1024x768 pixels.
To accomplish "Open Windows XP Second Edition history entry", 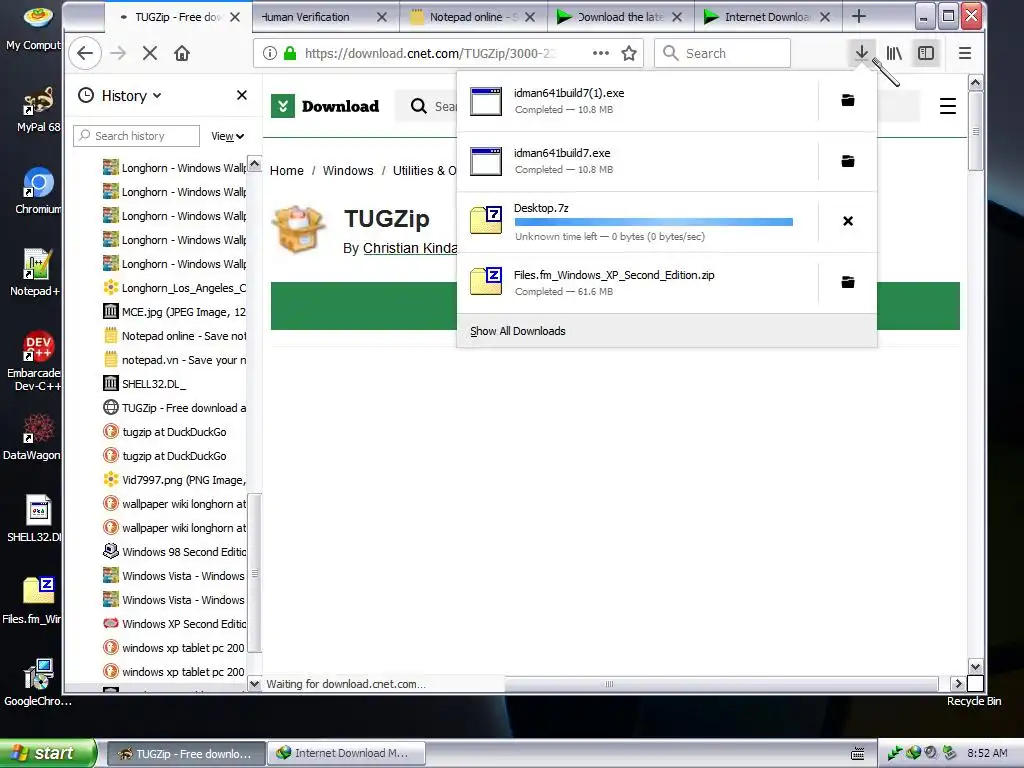I will point(174,624).
